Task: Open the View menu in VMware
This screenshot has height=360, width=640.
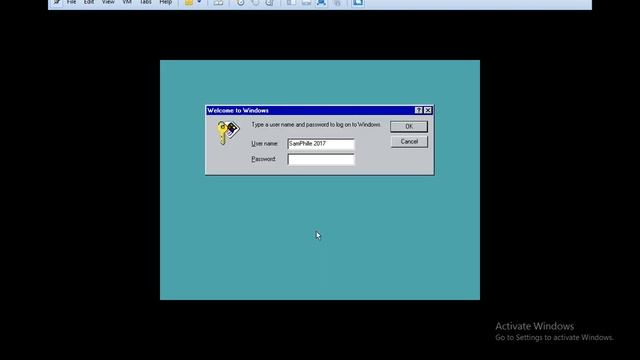Action: [108, 2]
